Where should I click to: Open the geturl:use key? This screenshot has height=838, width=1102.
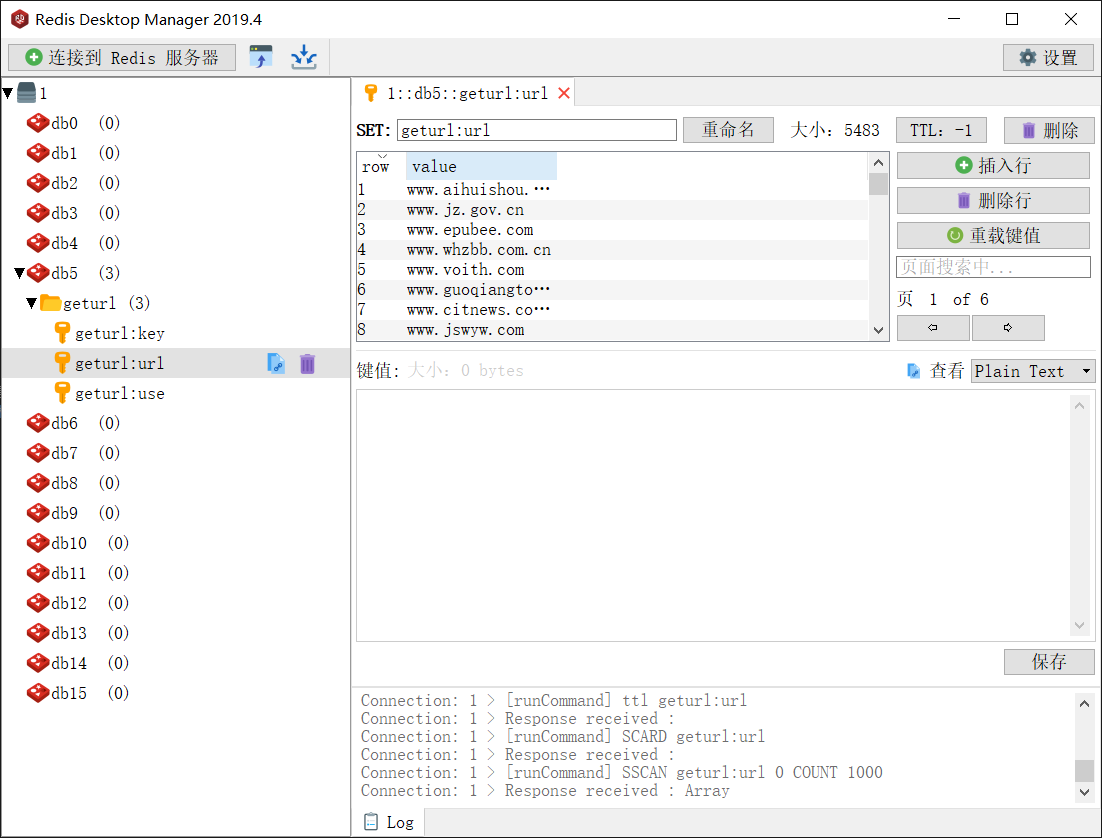pos(119,393)
